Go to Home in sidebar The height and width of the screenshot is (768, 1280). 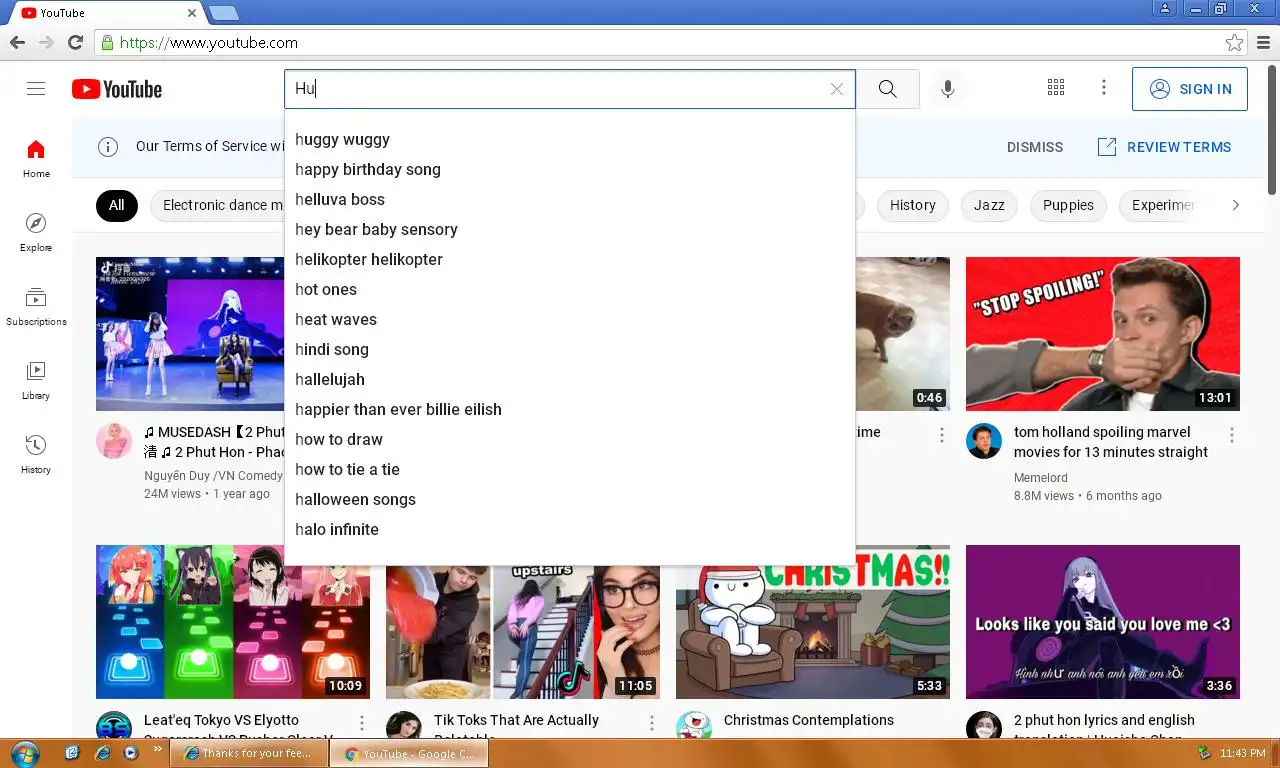coord(36,158)
